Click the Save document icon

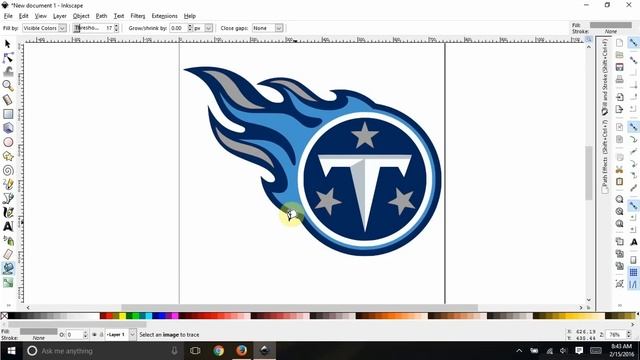(619, 67)
